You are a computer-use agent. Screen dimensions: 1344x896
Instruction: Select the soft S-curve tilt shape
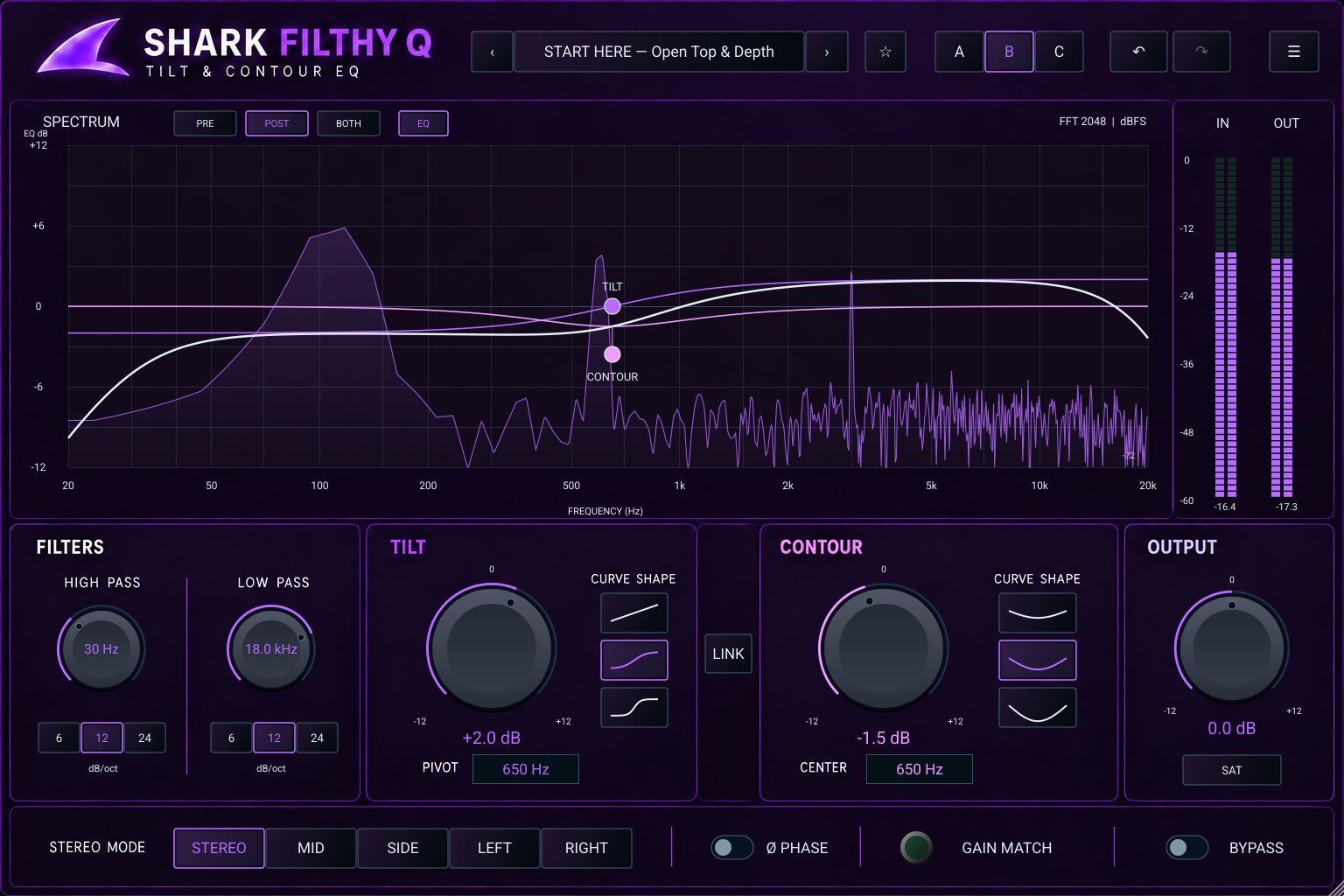634,660
